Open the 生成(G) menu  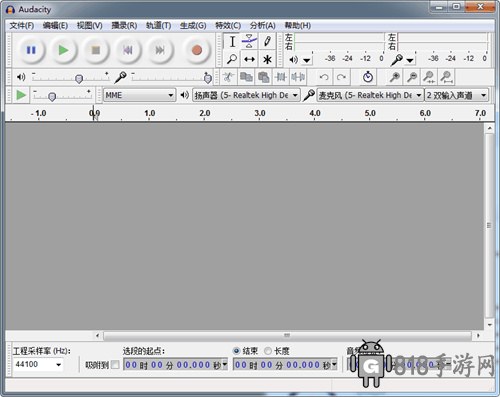tap(193, 25)
